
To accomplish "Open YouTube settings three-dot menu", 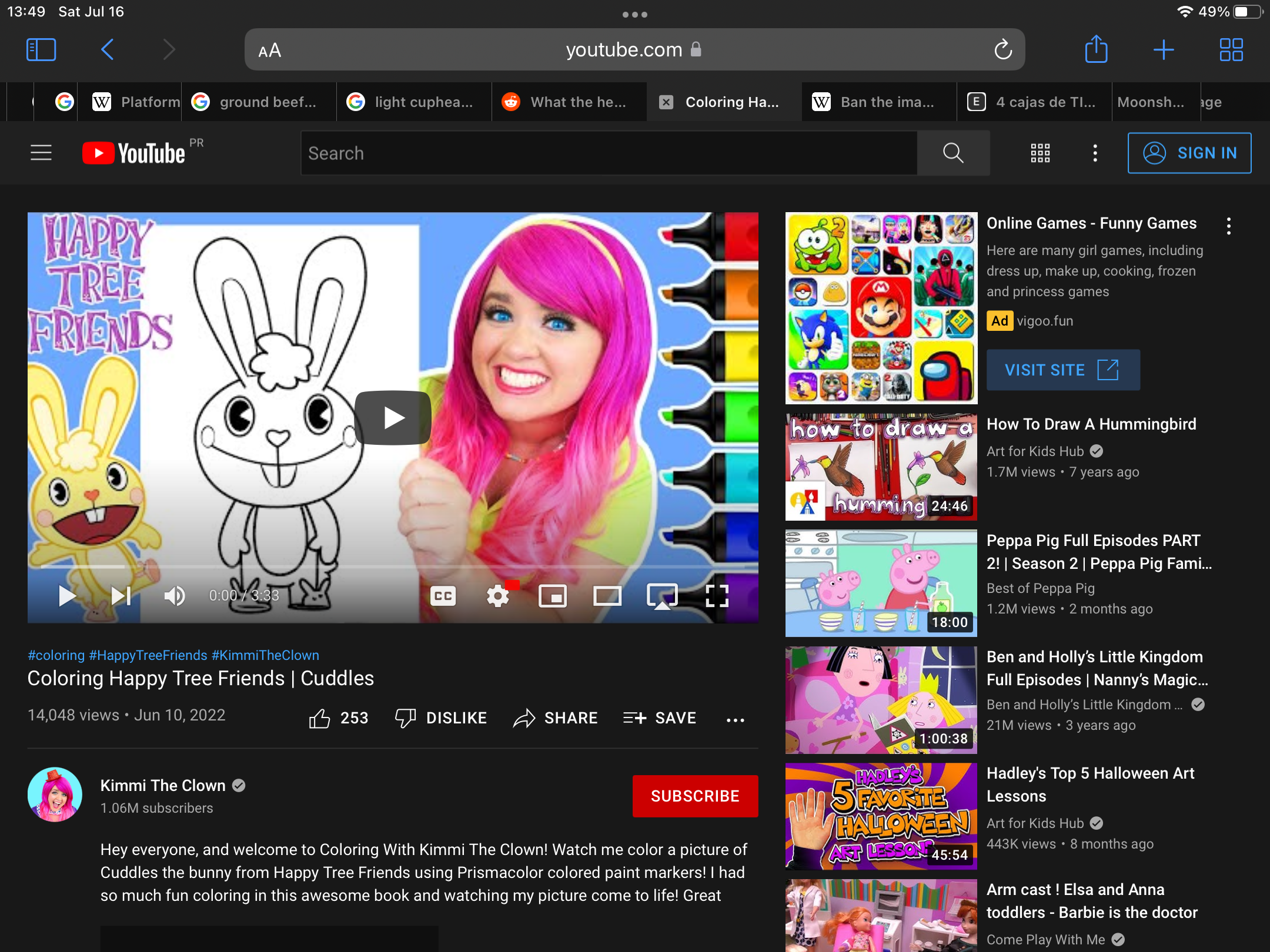I will (1095, 153).
